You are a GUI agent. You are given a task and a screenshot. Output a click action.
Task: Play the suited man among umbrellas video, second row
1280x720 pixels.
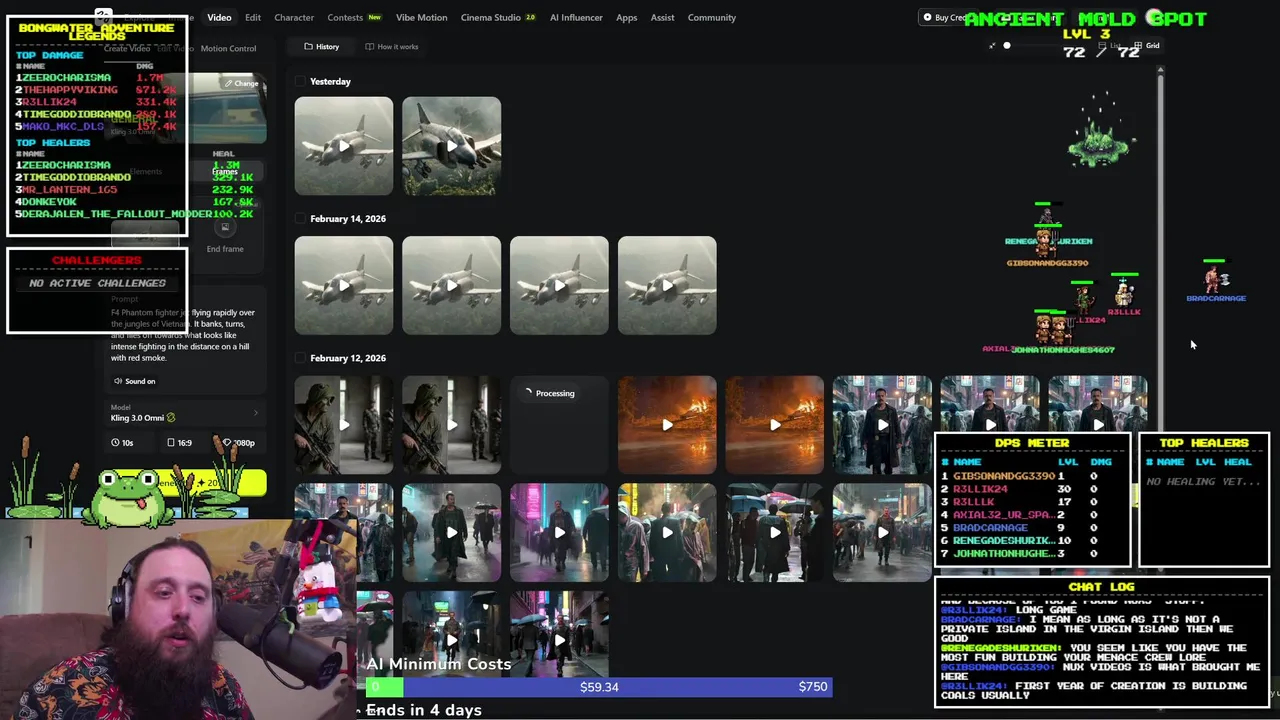pos(882,532)
